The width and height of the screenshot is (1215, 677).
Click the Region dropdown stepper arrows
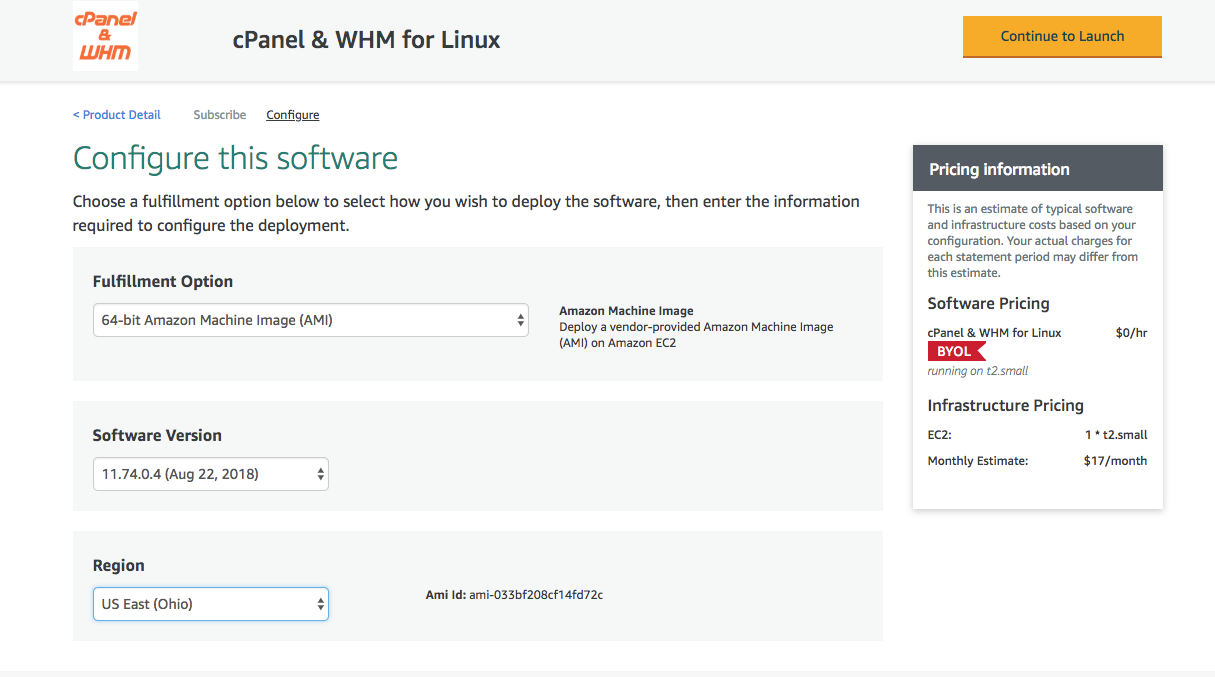[319, 603]
